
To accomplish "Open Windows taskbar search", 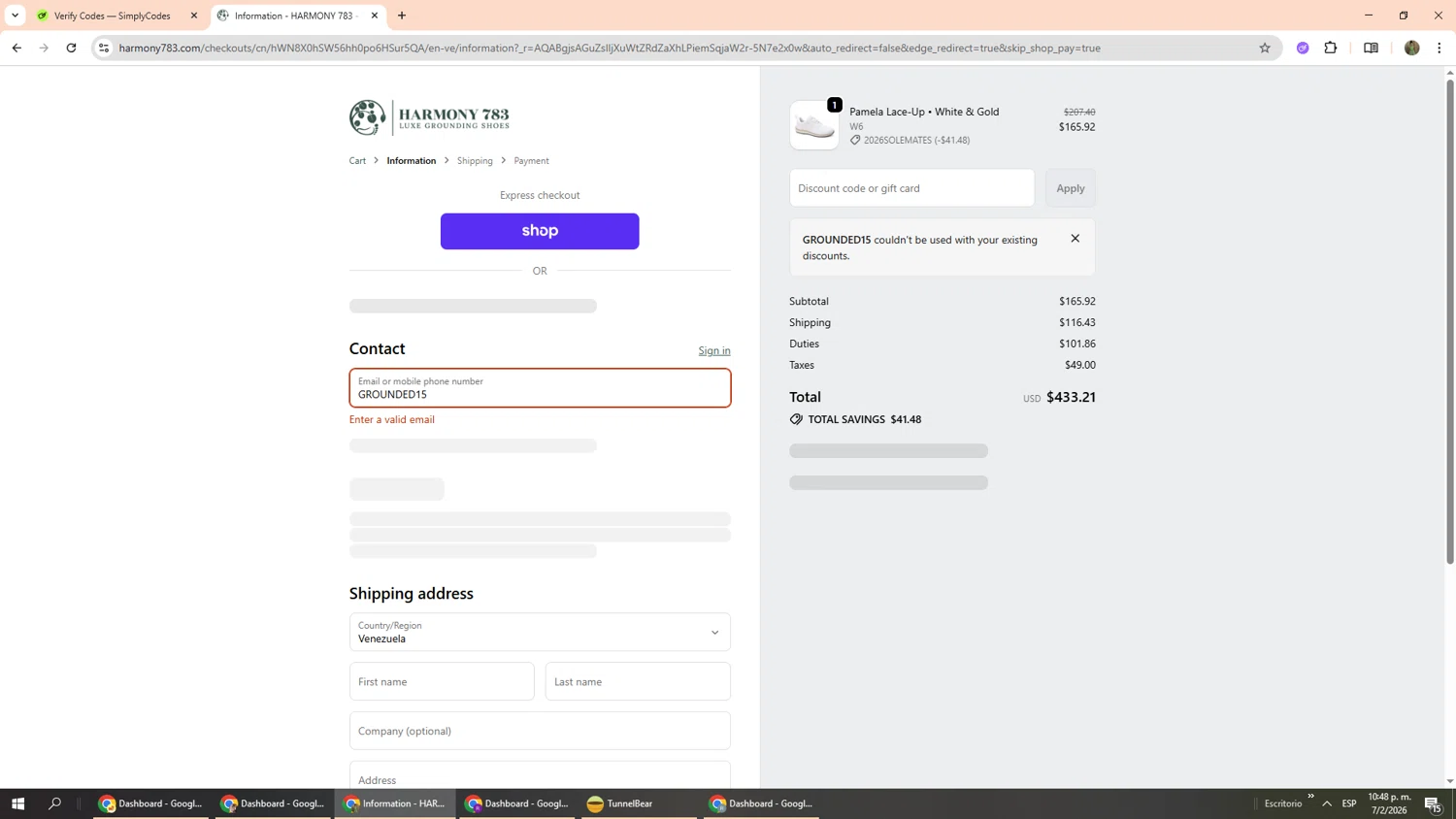I will 55,803.
